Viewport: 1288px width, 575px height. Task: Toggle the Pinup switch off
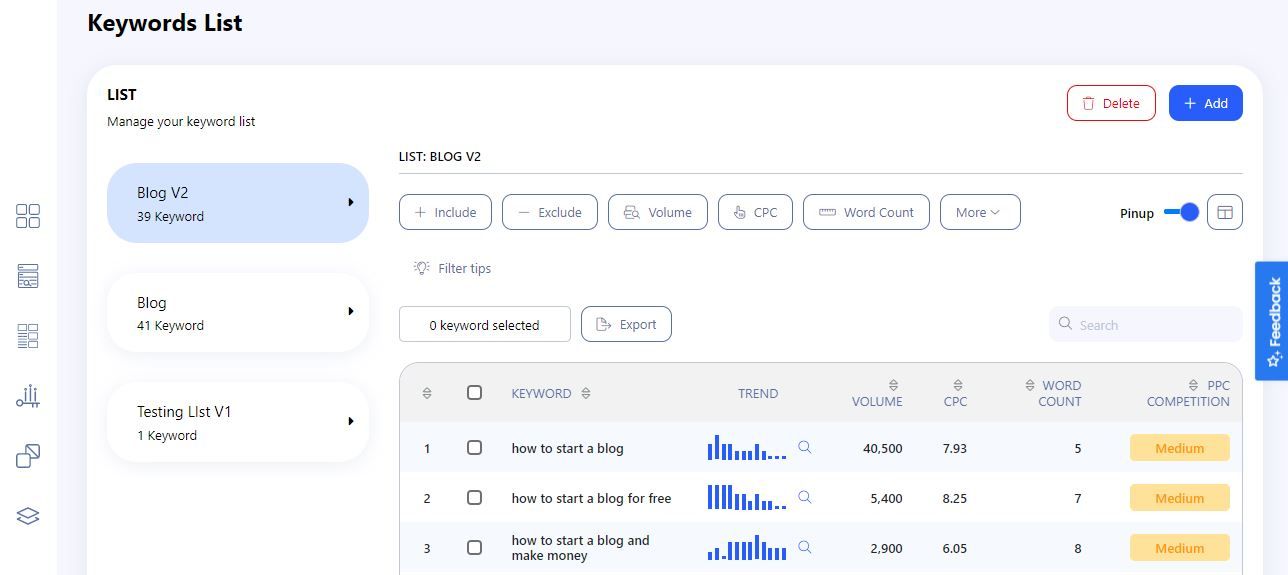pyautogui.click(x=1181, y=212)
